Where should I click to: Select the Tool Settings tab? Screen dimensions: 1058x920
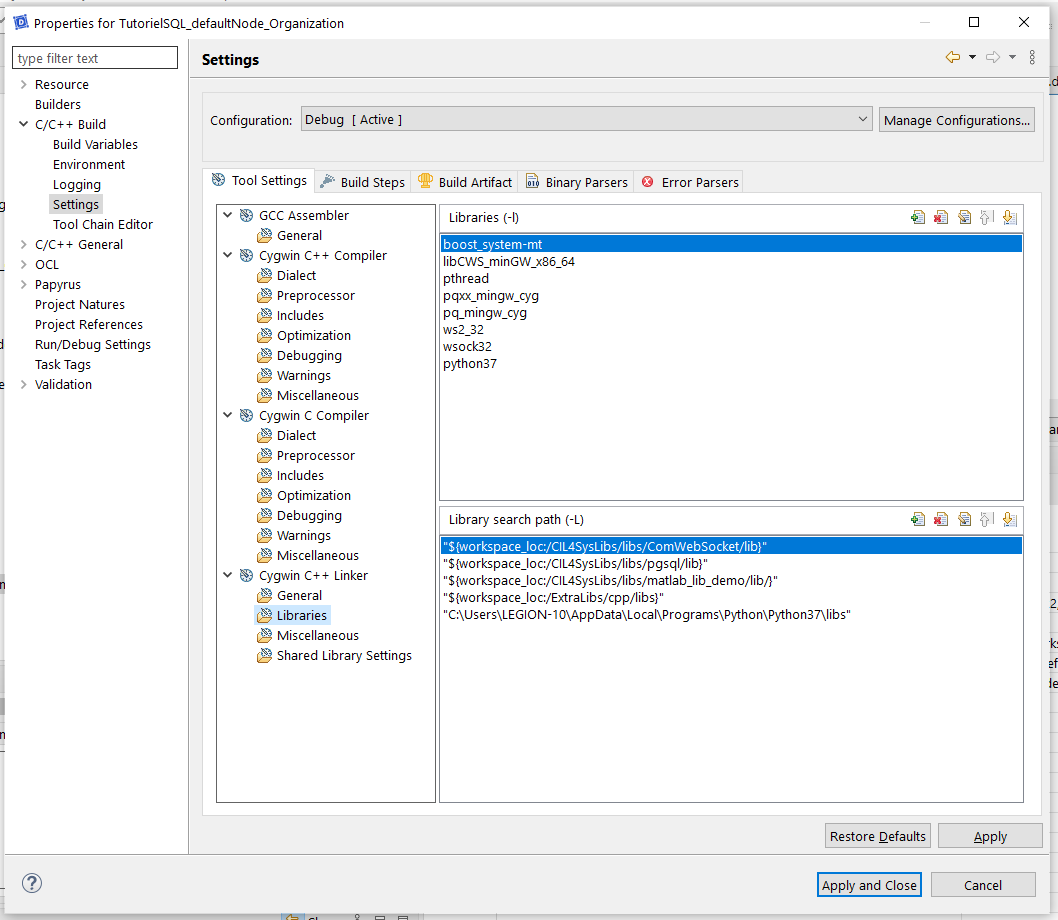pos(259,180)
